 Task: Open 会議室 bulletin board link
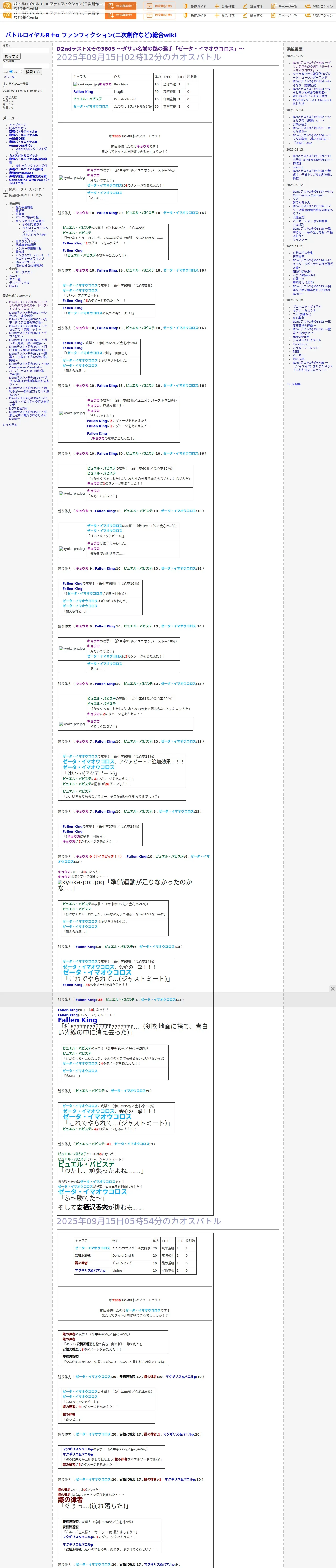click(x=20, y=214)
